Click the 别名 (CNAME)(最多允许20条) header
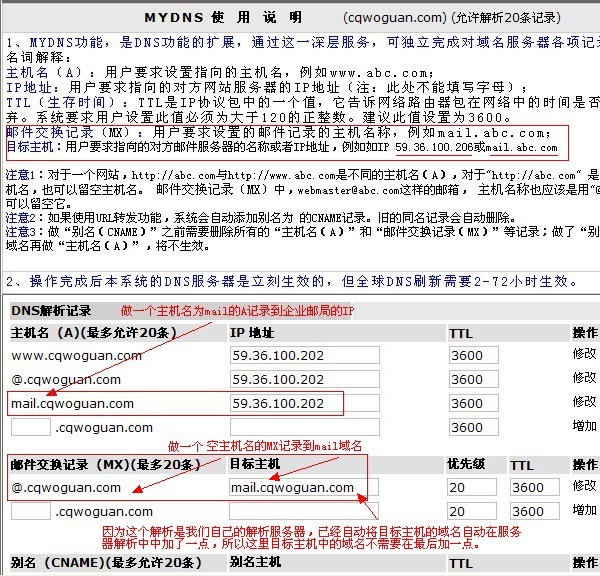The width and height of the screenshot is (600, 576). pyautogui.click(x=106, y=562)
